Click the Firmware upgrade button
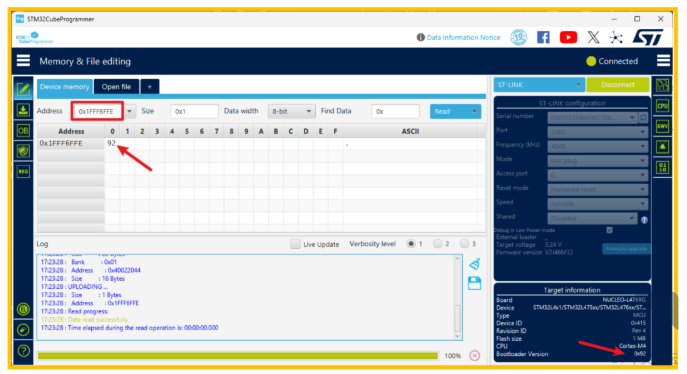 pyautogui.click(x=626, y=249)
